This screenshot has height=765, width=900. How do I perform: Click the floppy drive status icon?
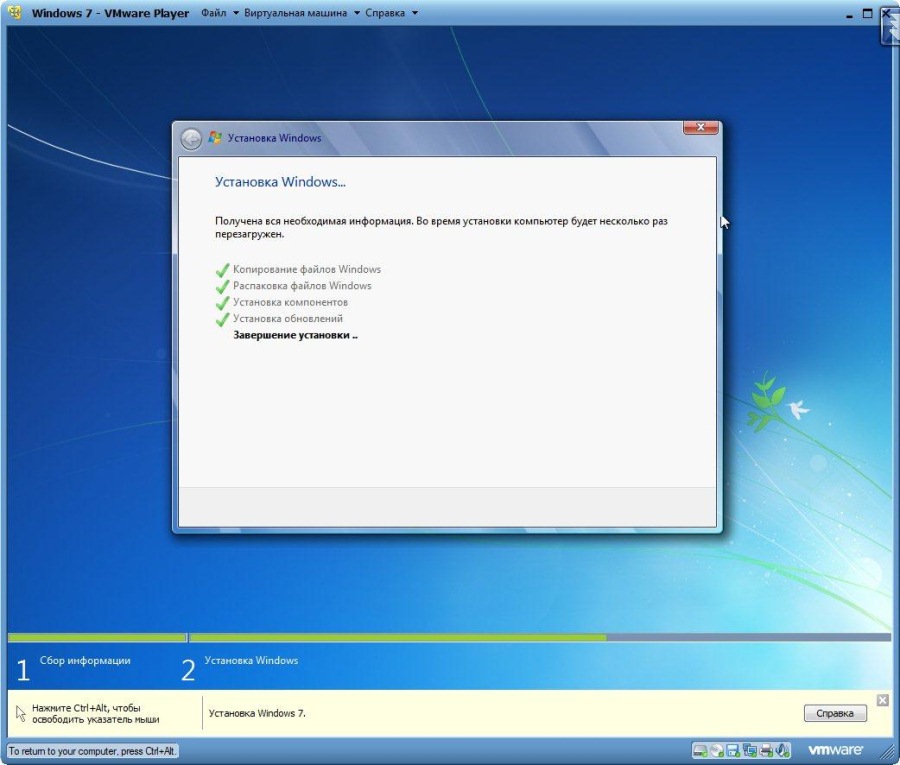click(733, 750)
